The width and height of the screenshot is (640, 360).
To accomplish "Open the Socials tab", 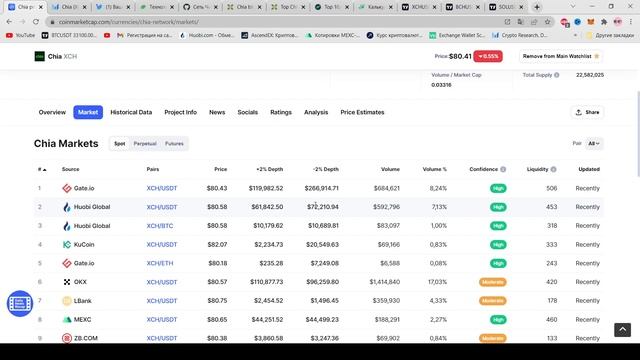I will point(248,112).
